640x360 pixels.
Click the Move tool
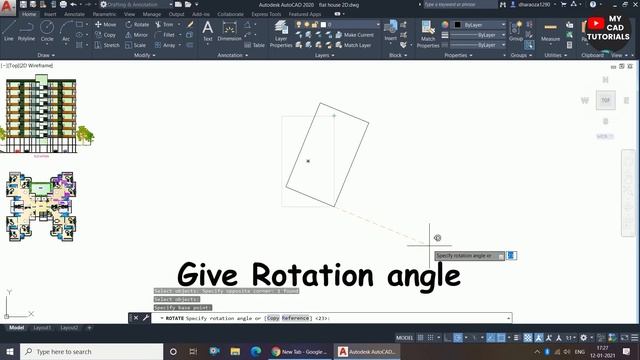pos(105,24)
